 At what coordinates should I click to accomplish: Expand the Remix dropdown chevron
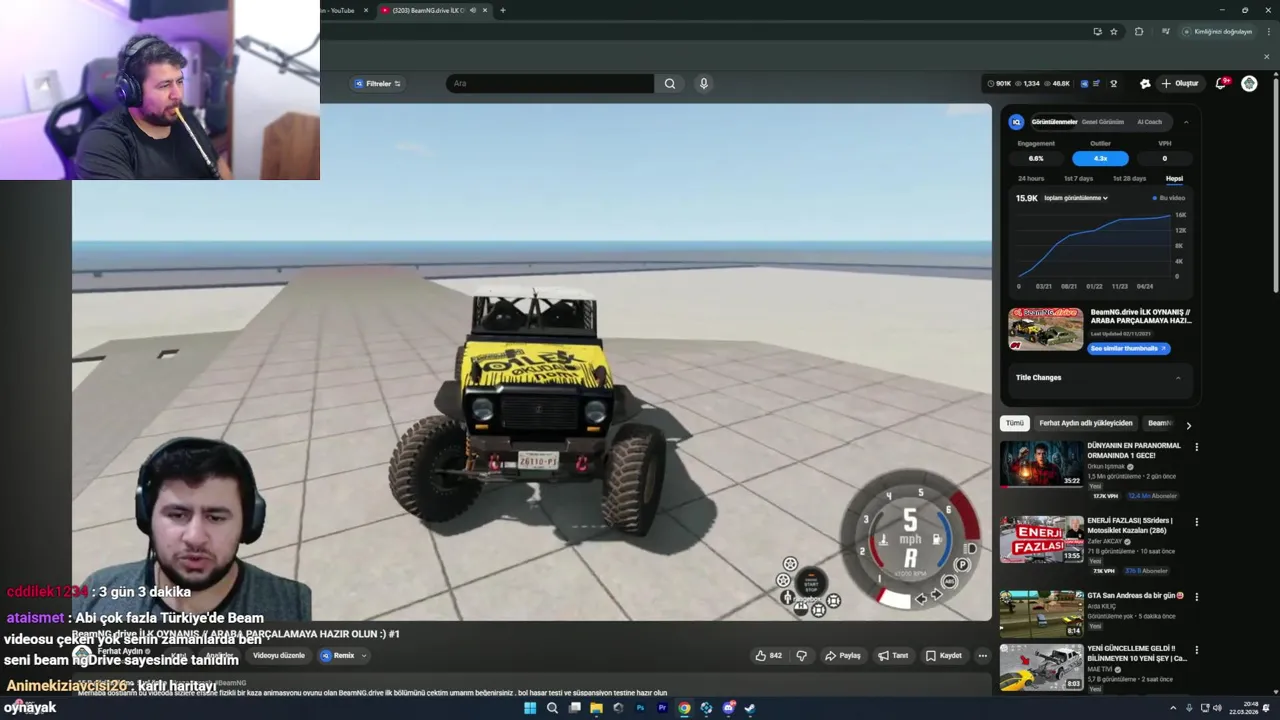point(364,656)
